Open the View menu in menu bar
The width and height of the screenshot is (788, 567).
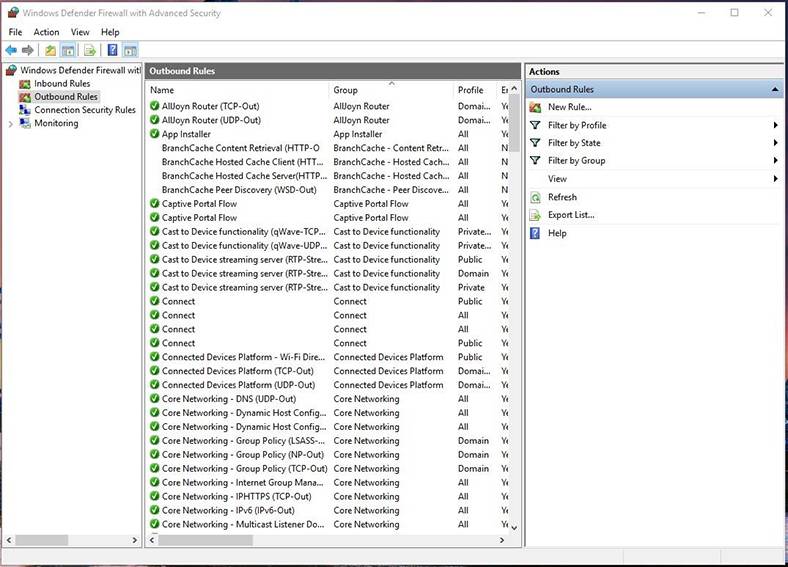tap(80, 32)
